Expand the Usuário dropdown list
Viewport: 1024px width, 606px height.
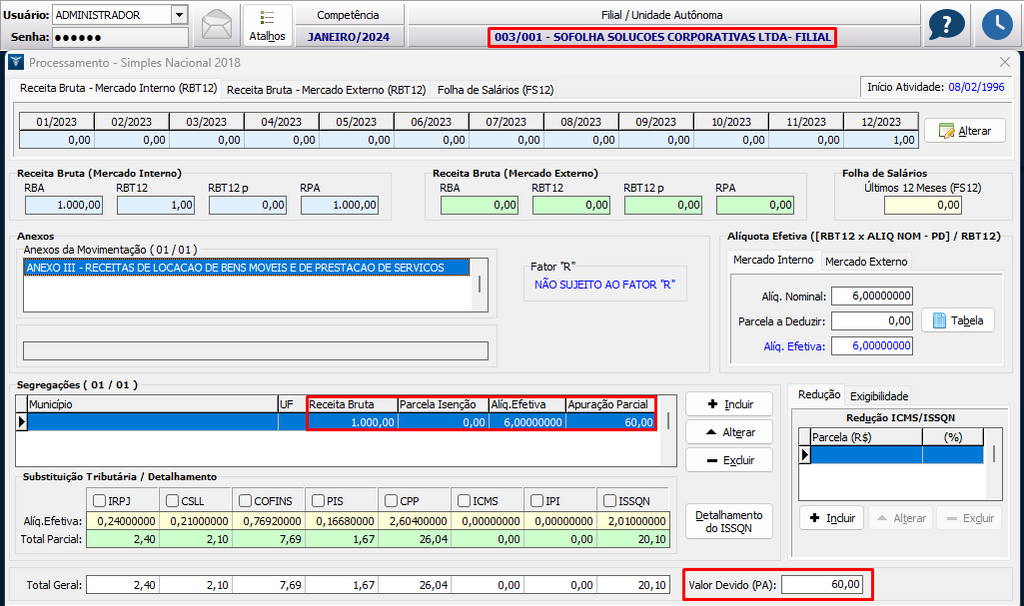(179, 15)
